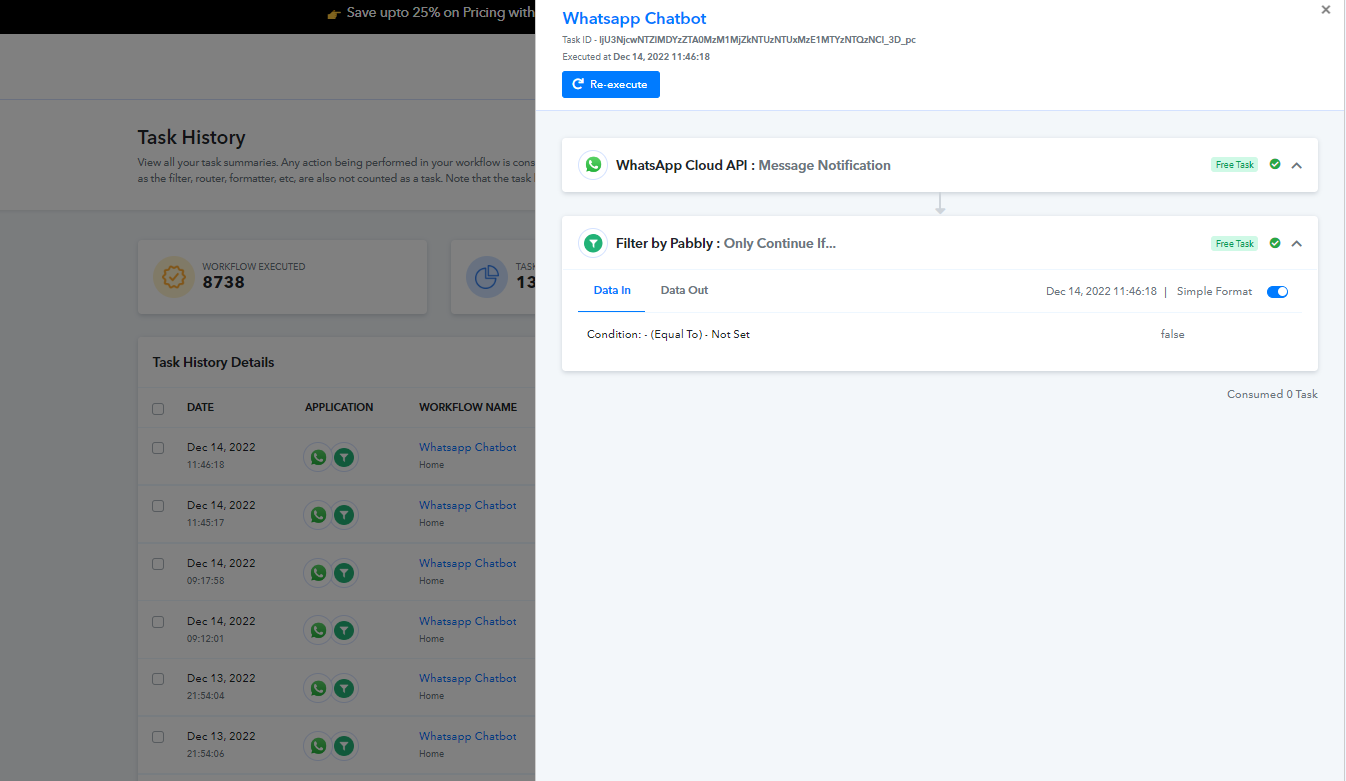The height and width of the screenshot is (781, 1346).
Task: Click the WhatsApp Cloud API : Message Notification title
Action: tap(753, 165)
